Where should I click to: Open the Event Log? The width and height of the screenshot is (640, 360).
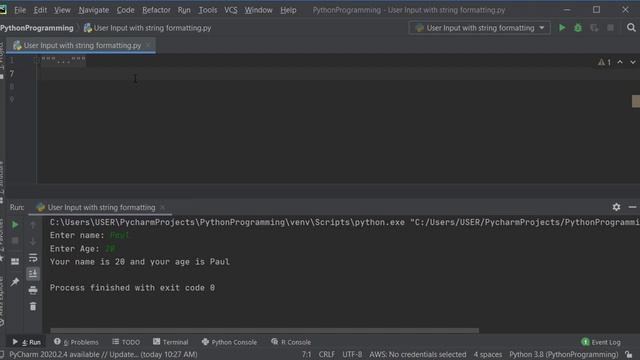(x=601, y=342)
